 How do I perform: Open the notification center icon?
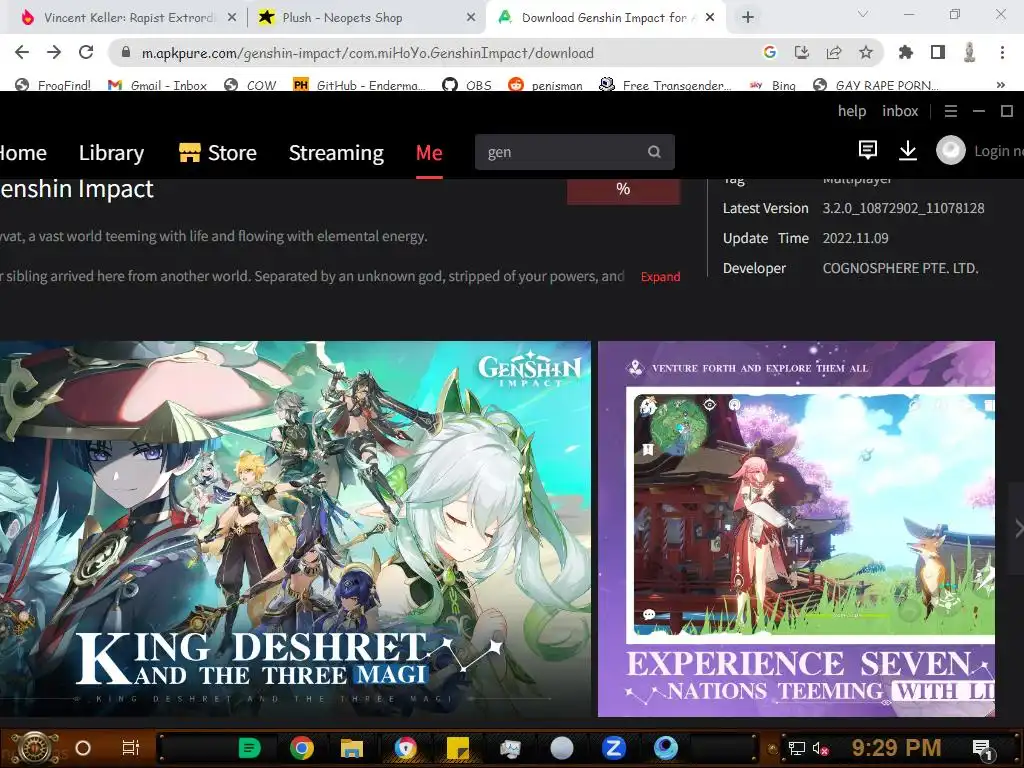pos(982,749)
